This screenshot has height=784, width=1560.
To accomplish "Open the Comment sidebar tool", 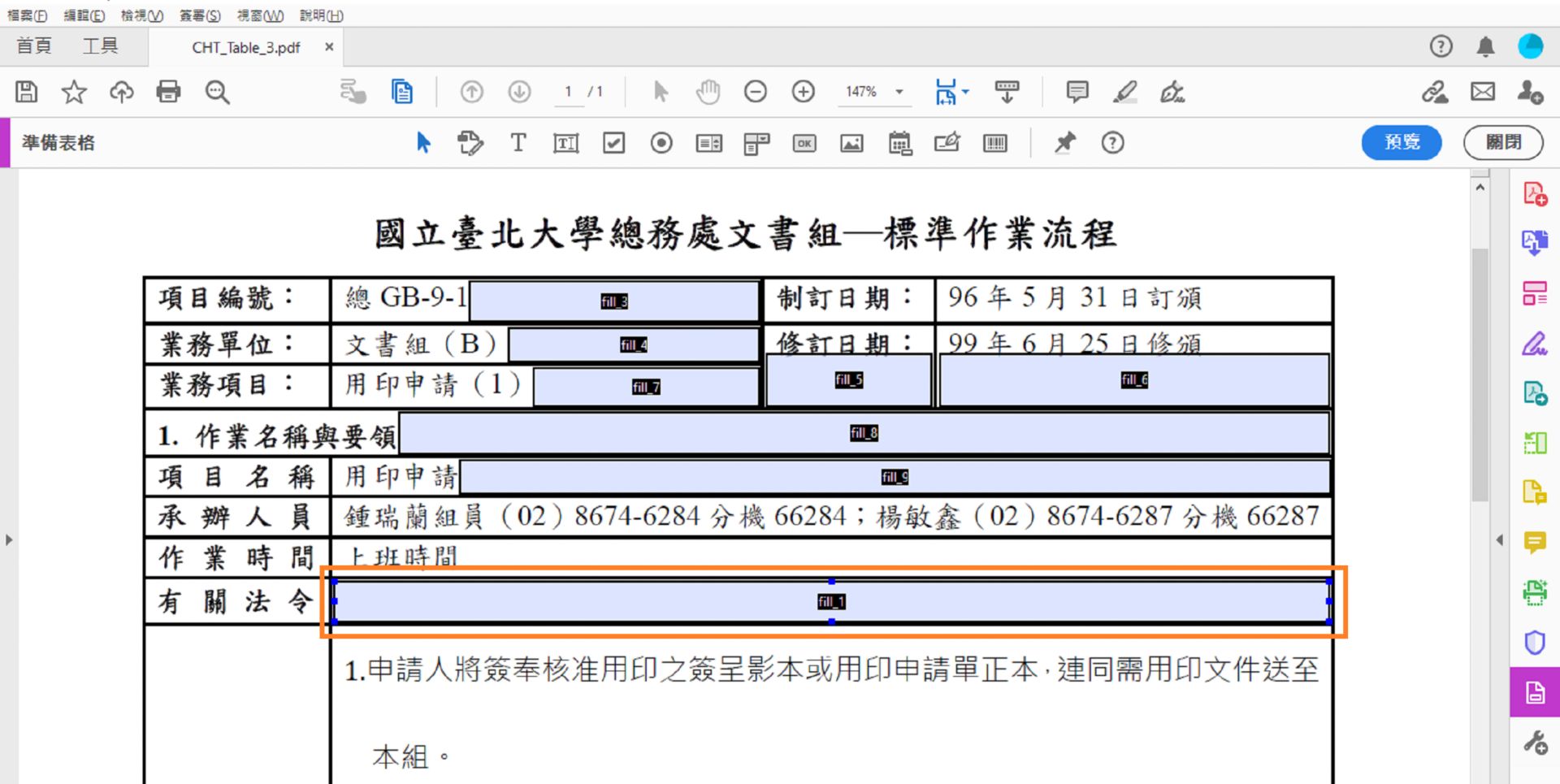I will (x=1535, y=542).
